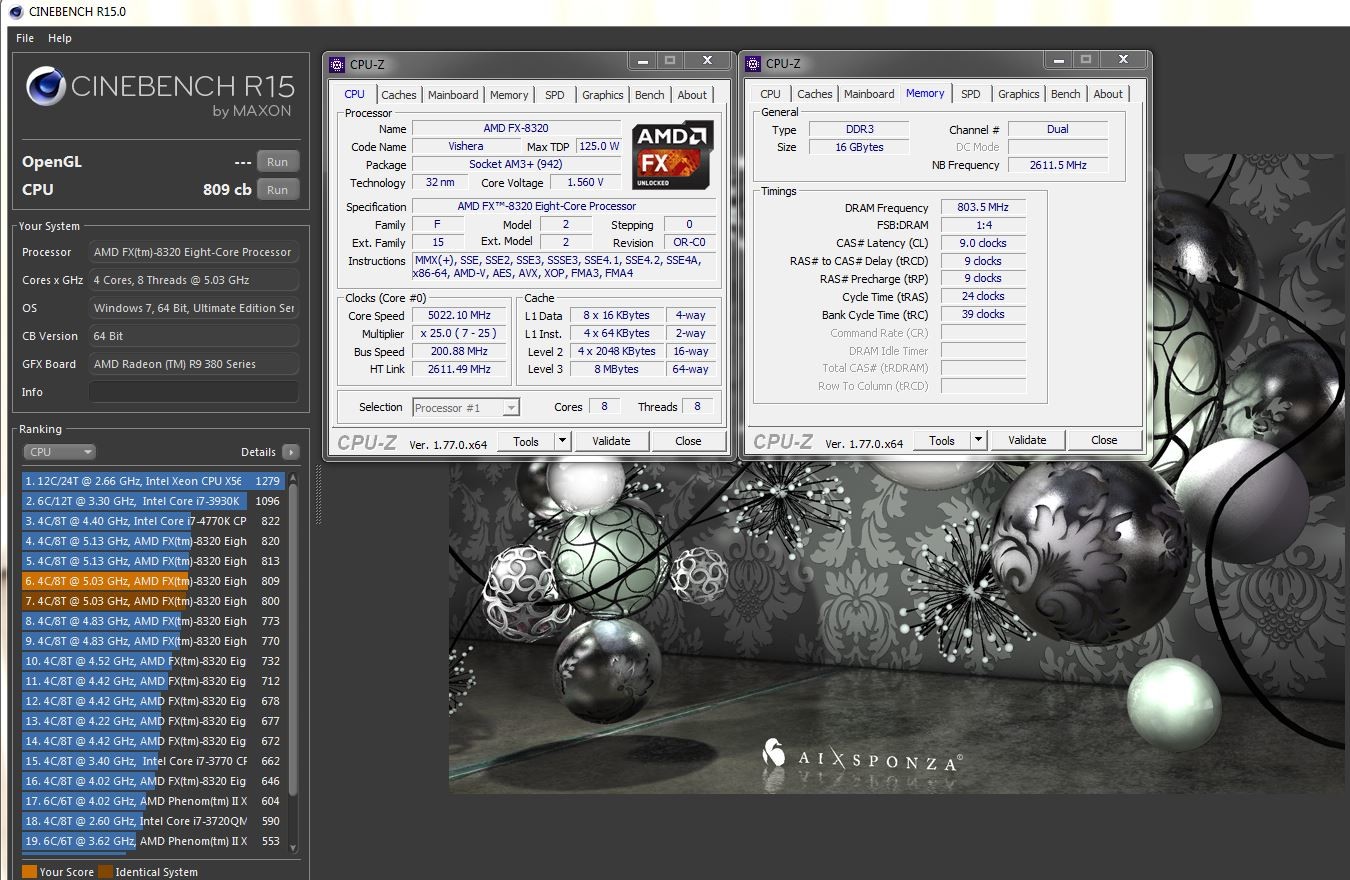Screen dimensions: 1350x880
Task: Select the Caches tab in Memory CPU-Z window
Action: [x=814, y=94]
